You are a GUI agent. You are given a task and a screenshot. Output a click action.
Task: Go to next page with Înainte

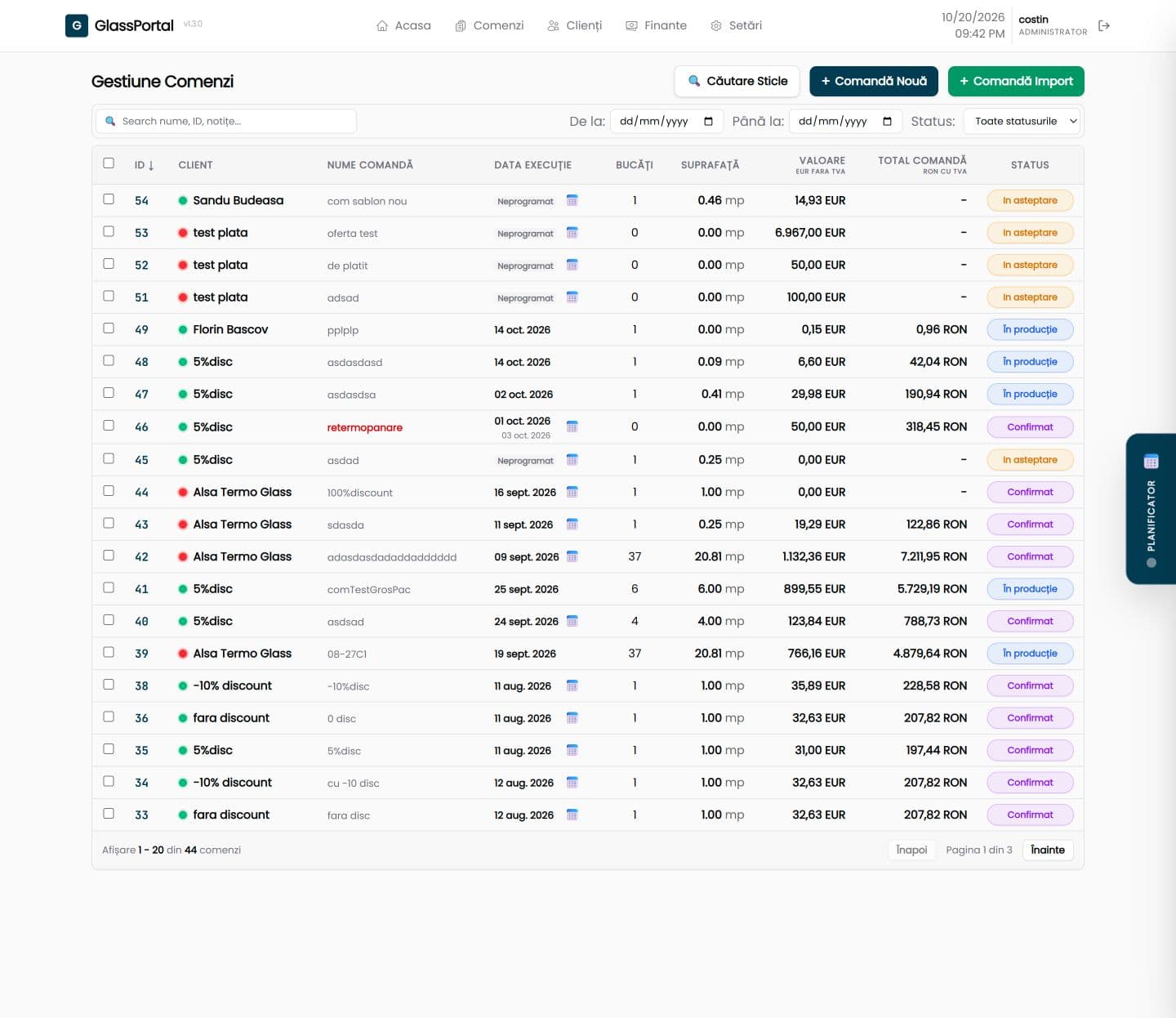(1048, 850)
